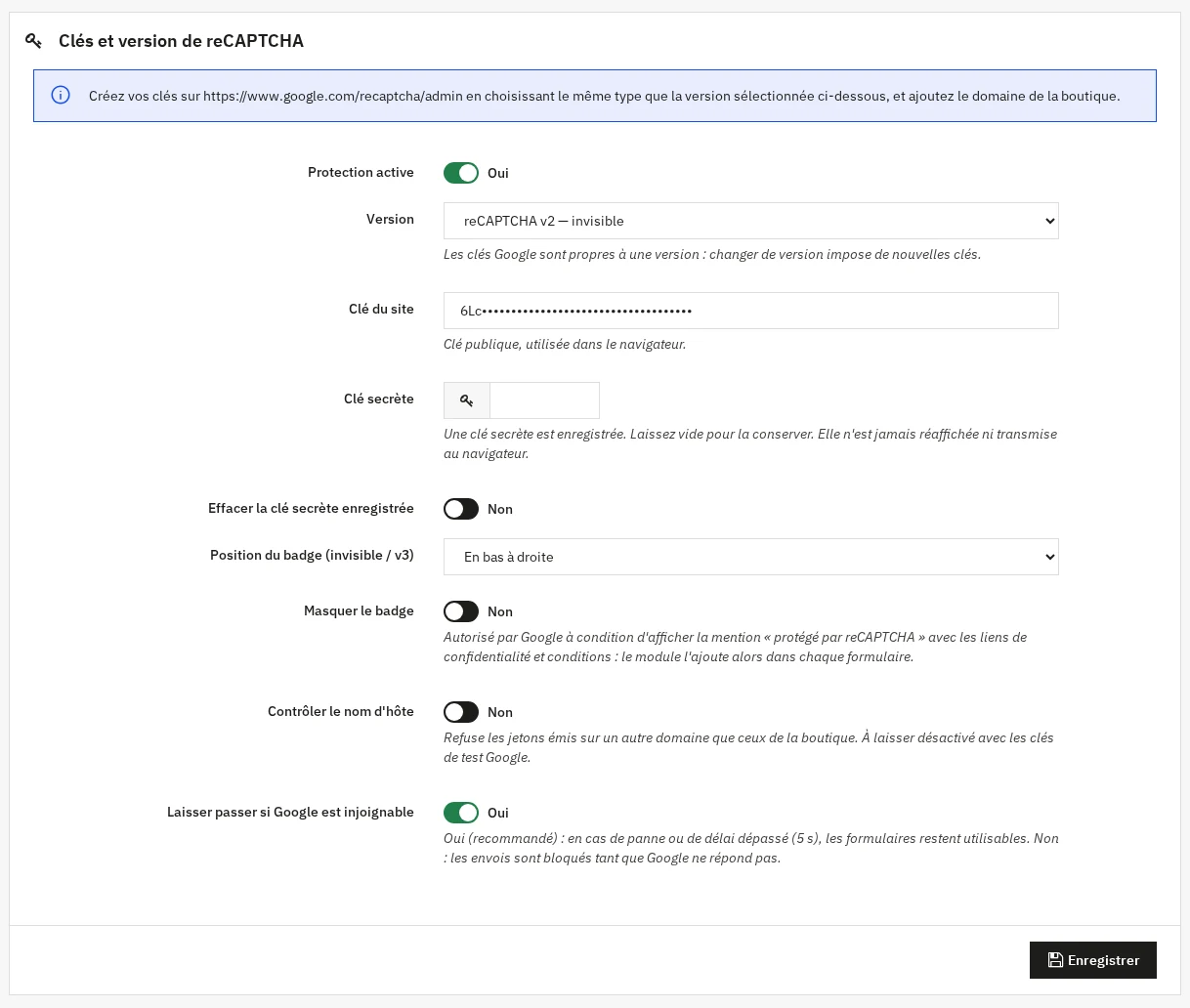Click the google.com/recaptcha/admin notice text
1190x1008 pixels.
coord(604,96)
